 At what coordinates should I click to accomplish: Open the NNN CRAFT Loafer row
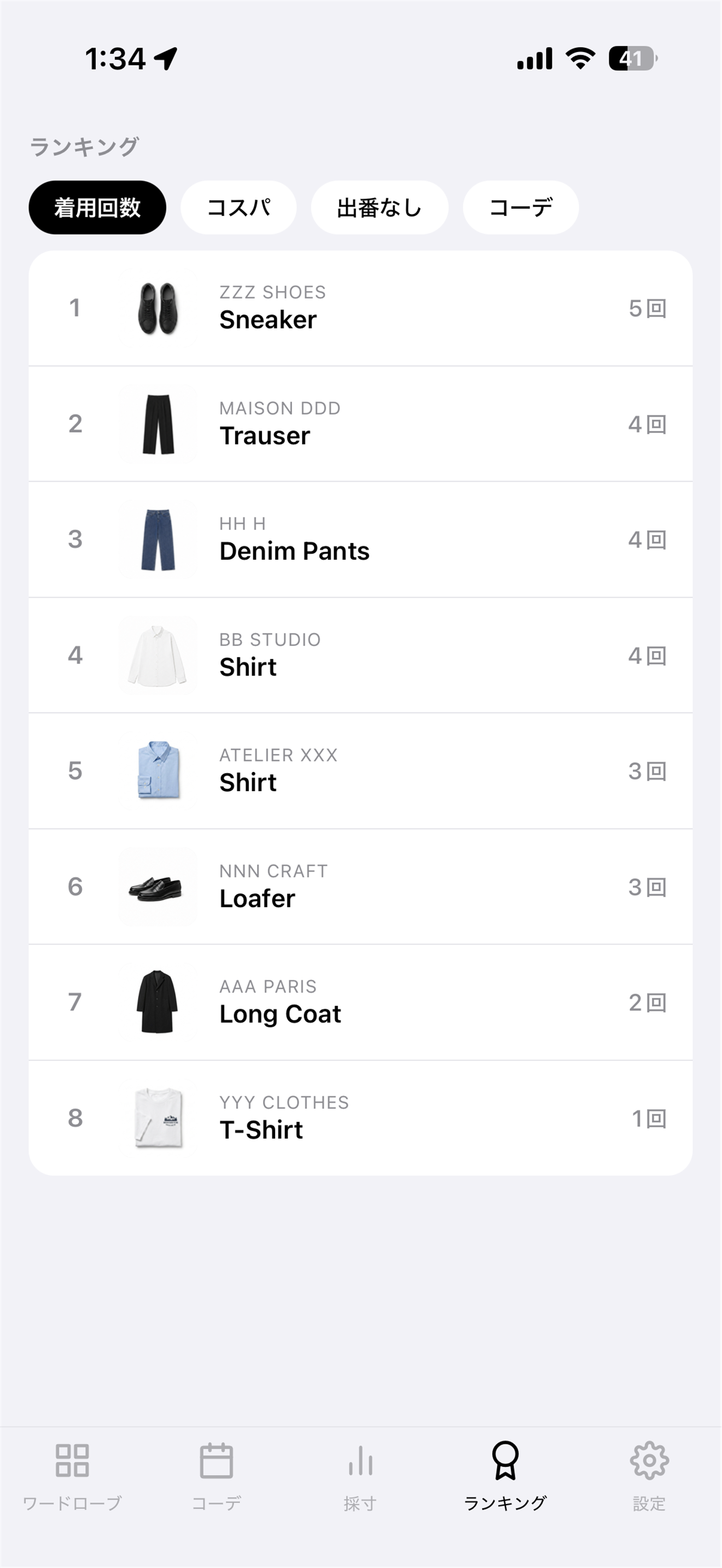tap(360, 887)
